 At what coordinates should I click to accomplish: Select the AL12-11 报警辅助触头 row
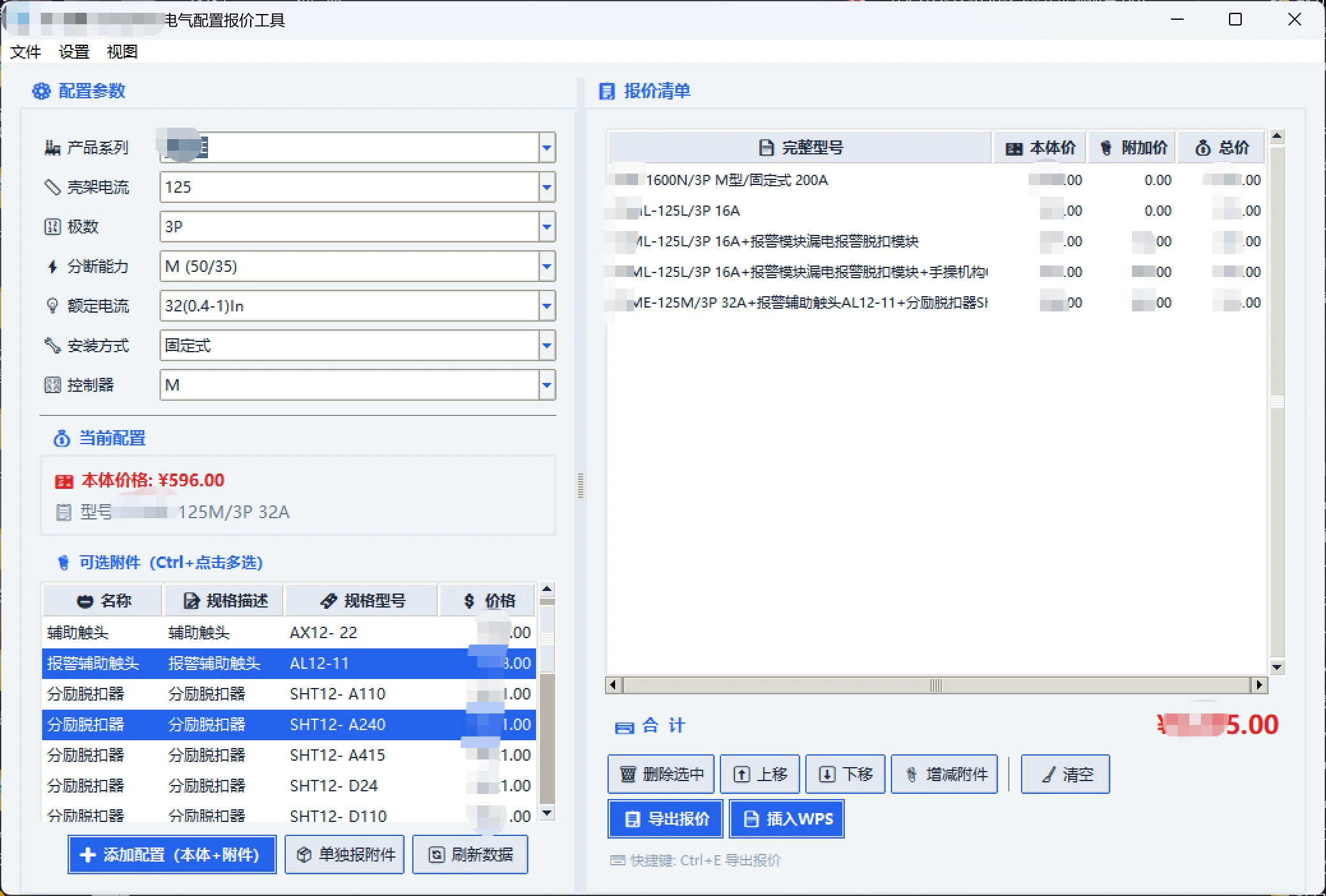click(x=289, y=663)
